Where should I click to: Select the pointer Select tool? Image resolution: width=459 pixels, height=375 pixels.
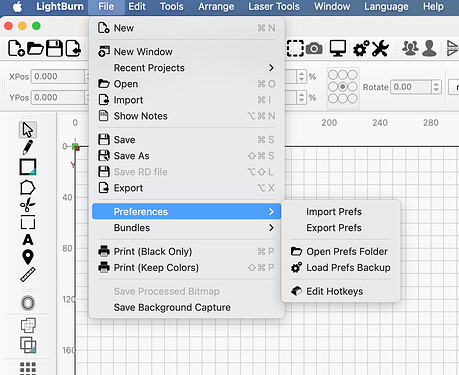tap(28, 130)
